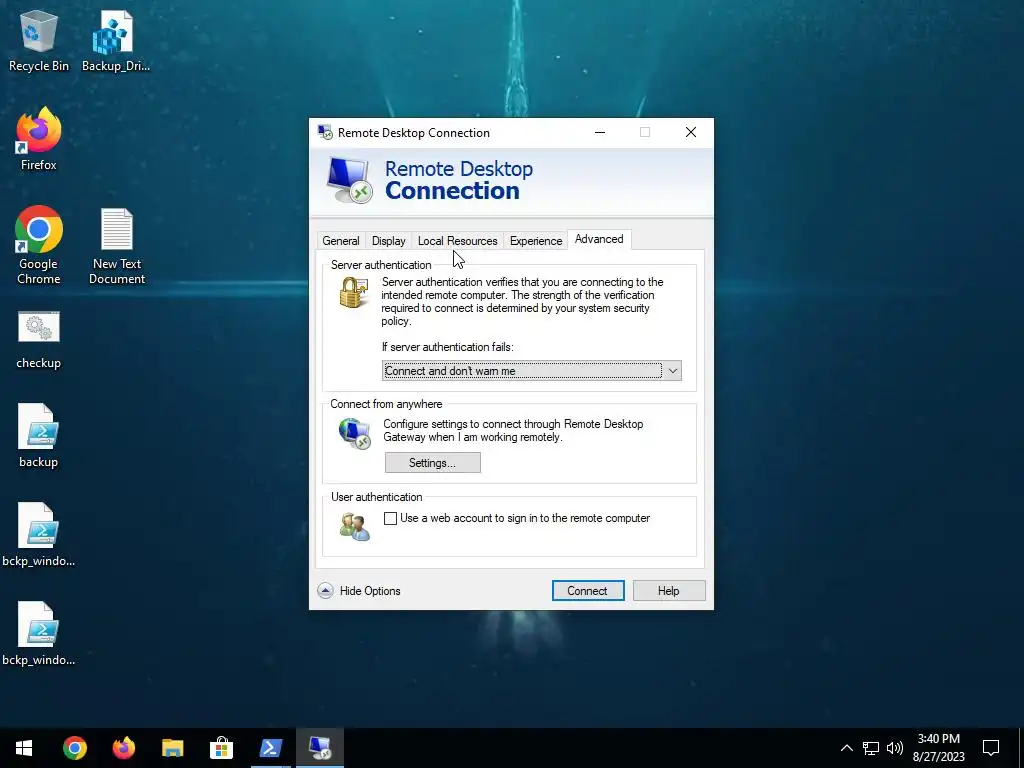The image size is (1024, 768).
Task: Click the padlock icon under Server authentication
Action: point(353,293)
